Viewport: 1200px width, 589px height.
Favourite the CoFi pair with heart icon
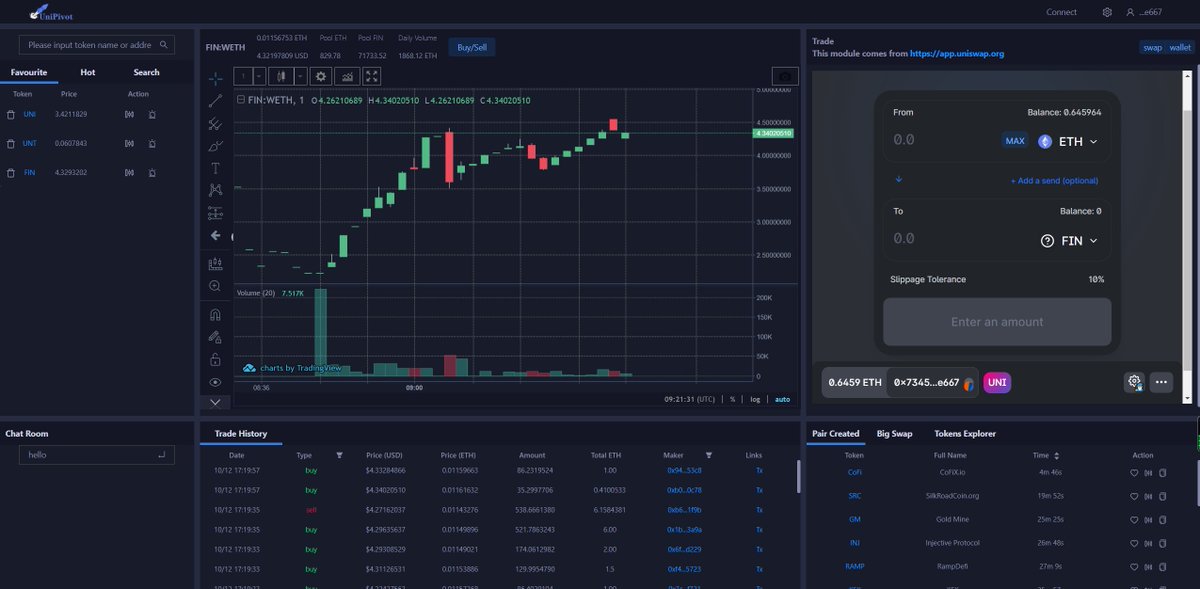click(1134, 472)
